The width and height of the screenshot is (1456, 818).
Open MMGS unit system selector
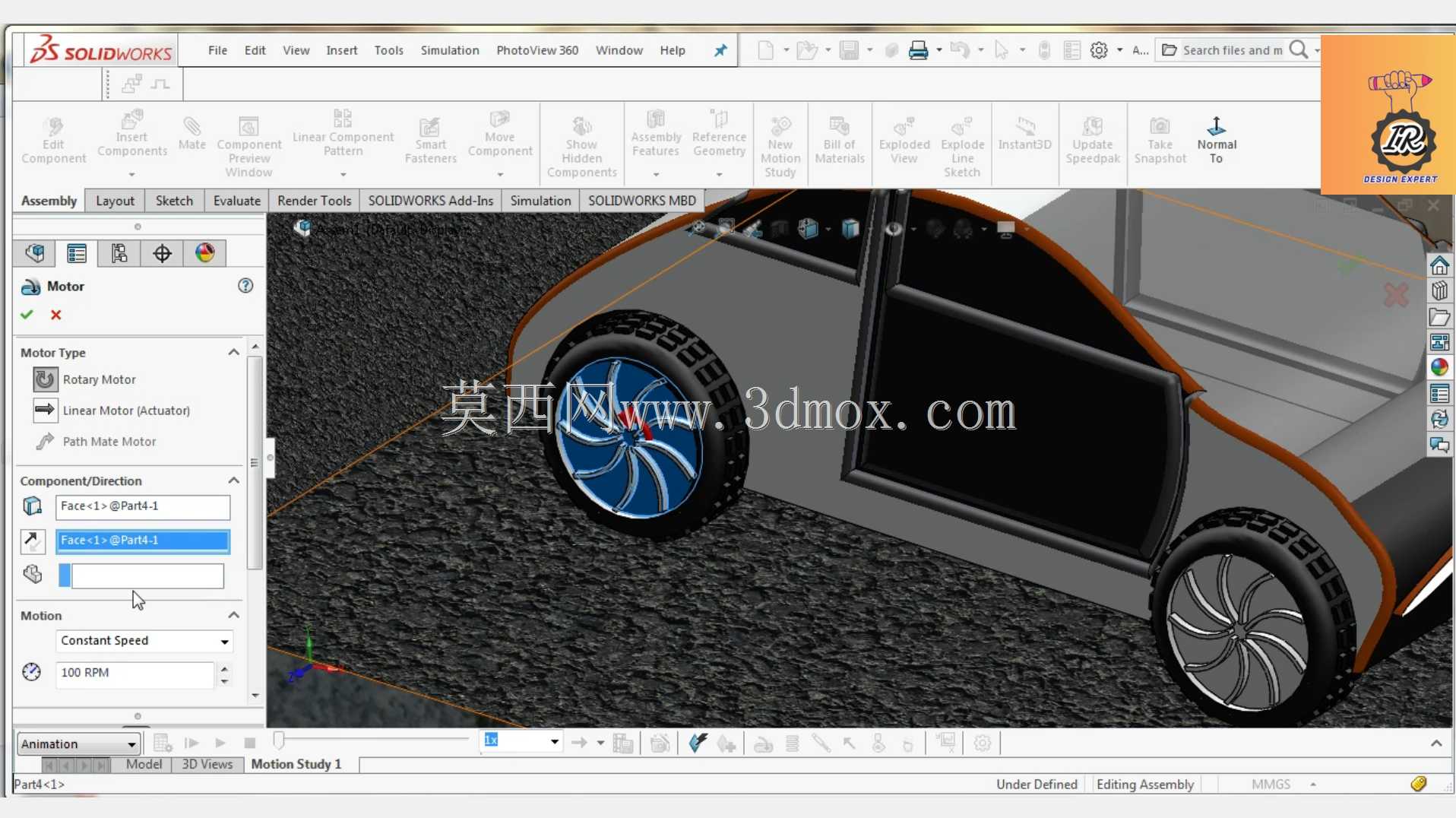point(1283,784)
